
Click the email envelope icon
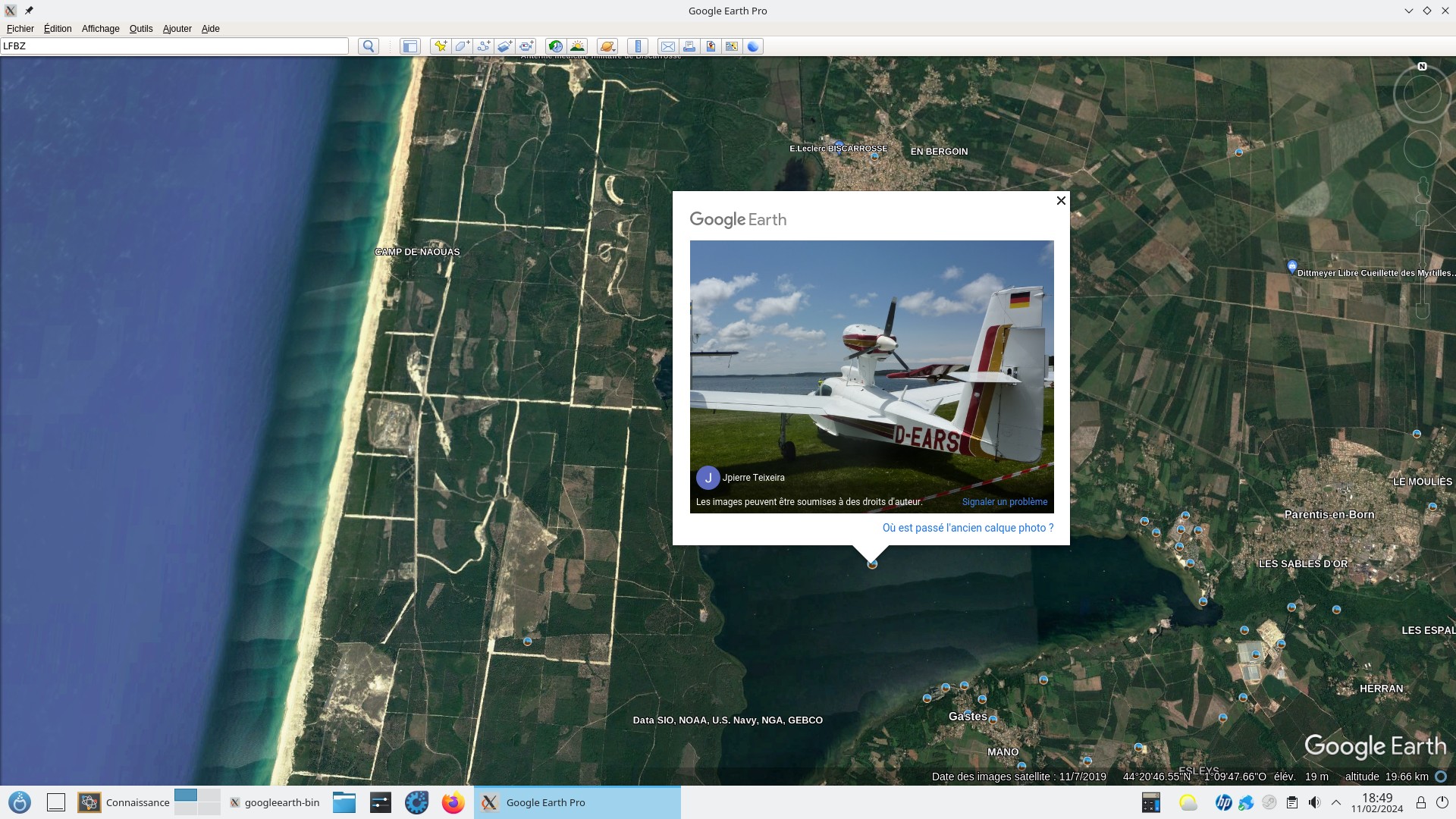[x=667, y=46]
